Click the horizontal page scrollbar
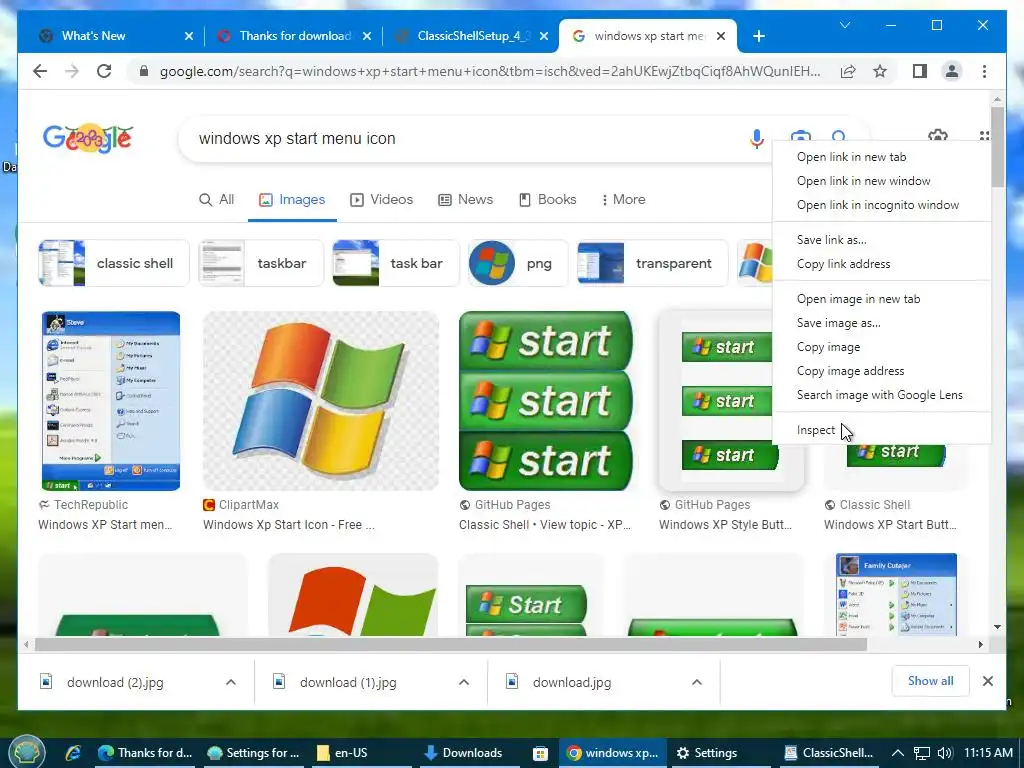 [x=451, y=645]
